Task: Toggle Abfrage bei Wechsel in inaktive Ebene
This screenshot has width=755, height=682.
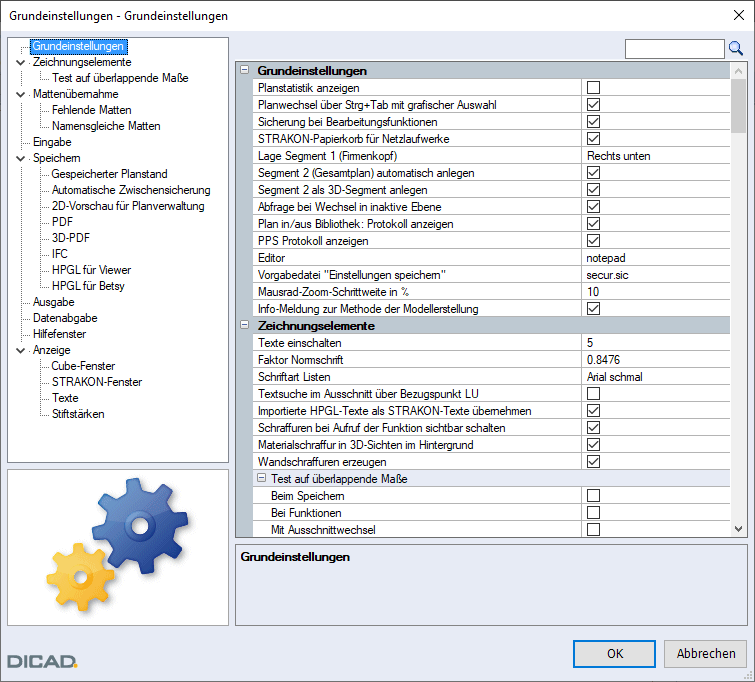Action: tap(593, 207)
